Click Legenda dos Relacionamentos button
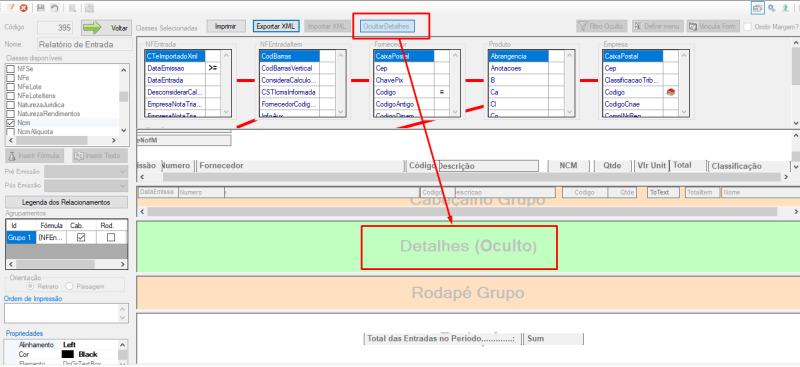800x367 pixels. click(x=66, y=202)
